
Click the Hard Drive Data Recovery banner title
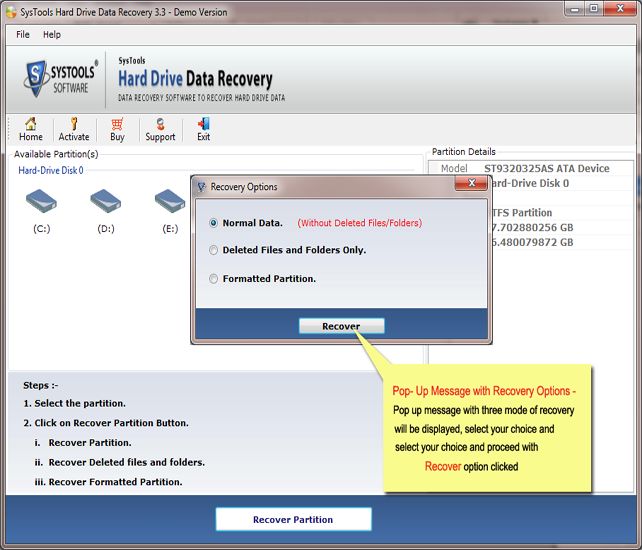(195, 79)
